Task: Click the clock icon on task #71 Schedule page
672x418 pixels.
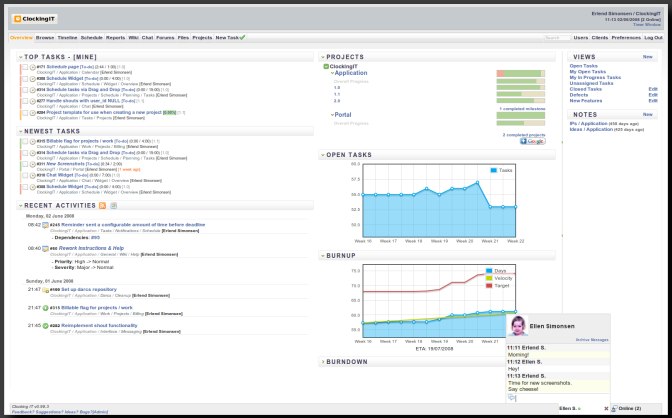Action: [33, 68]
